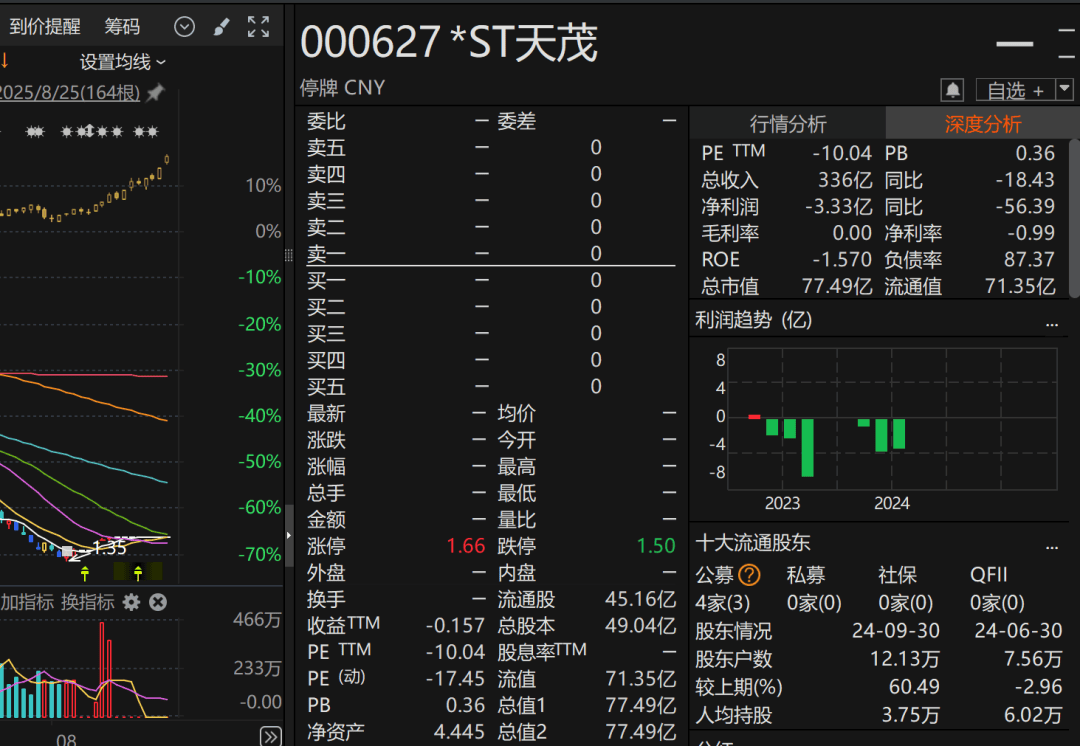Screen dimensions: 1080x746
Task: Open 利润趋势 more options ellipsis
Action: click(1052, 323)
